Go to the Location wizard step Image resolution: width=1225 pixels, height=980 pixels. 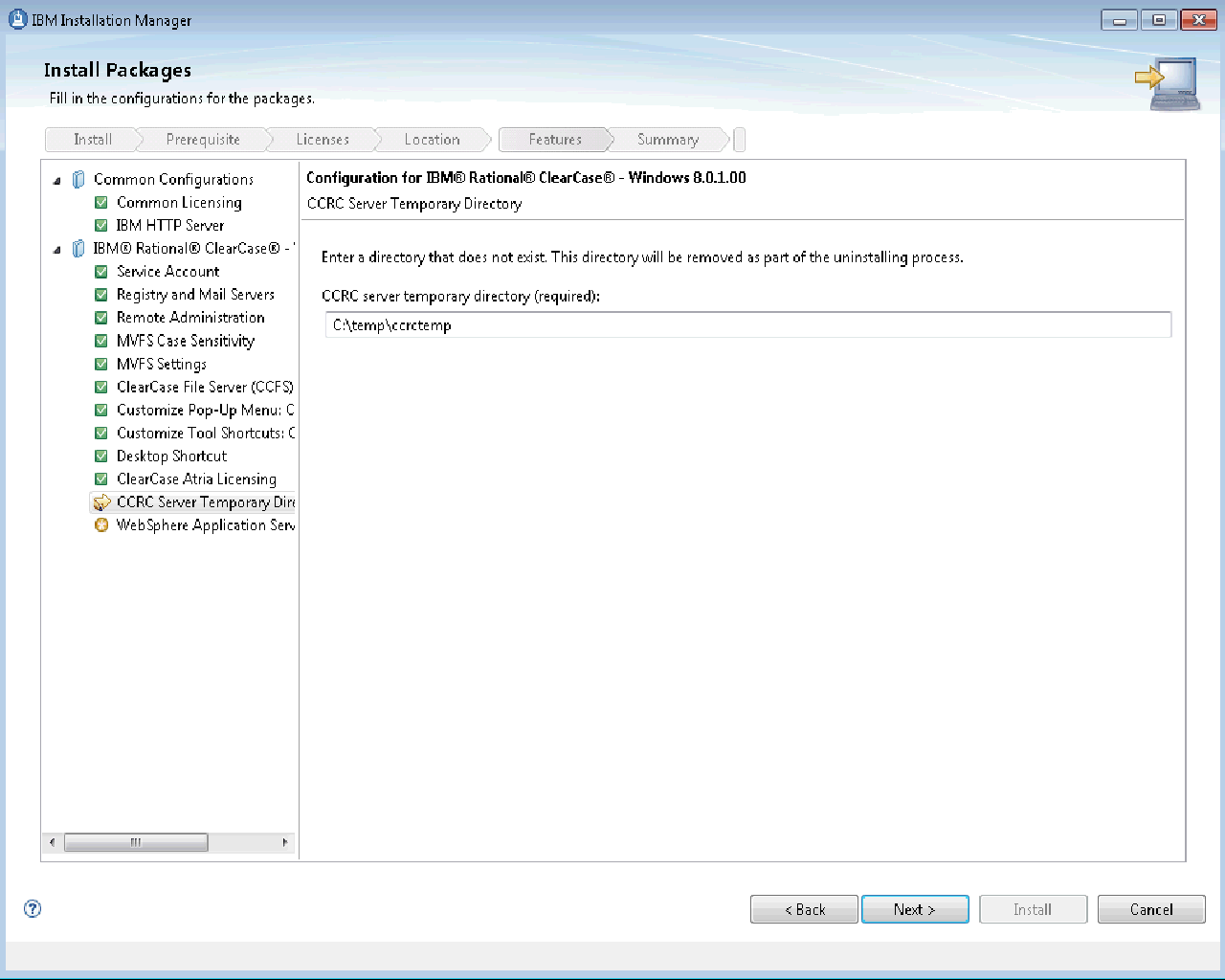tap(432, 140)
